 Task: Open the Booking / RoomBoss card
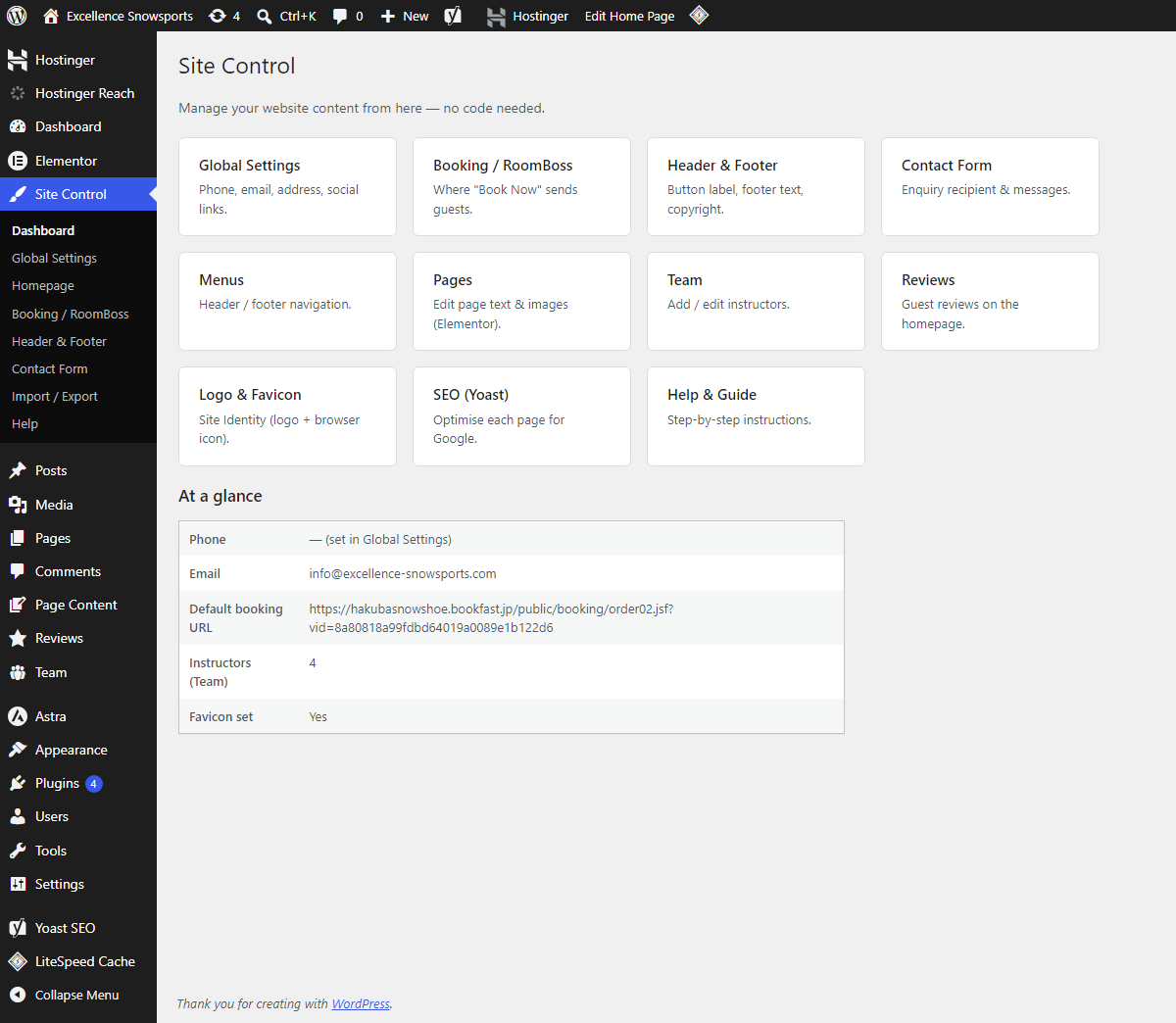click(x=521, y=186)
